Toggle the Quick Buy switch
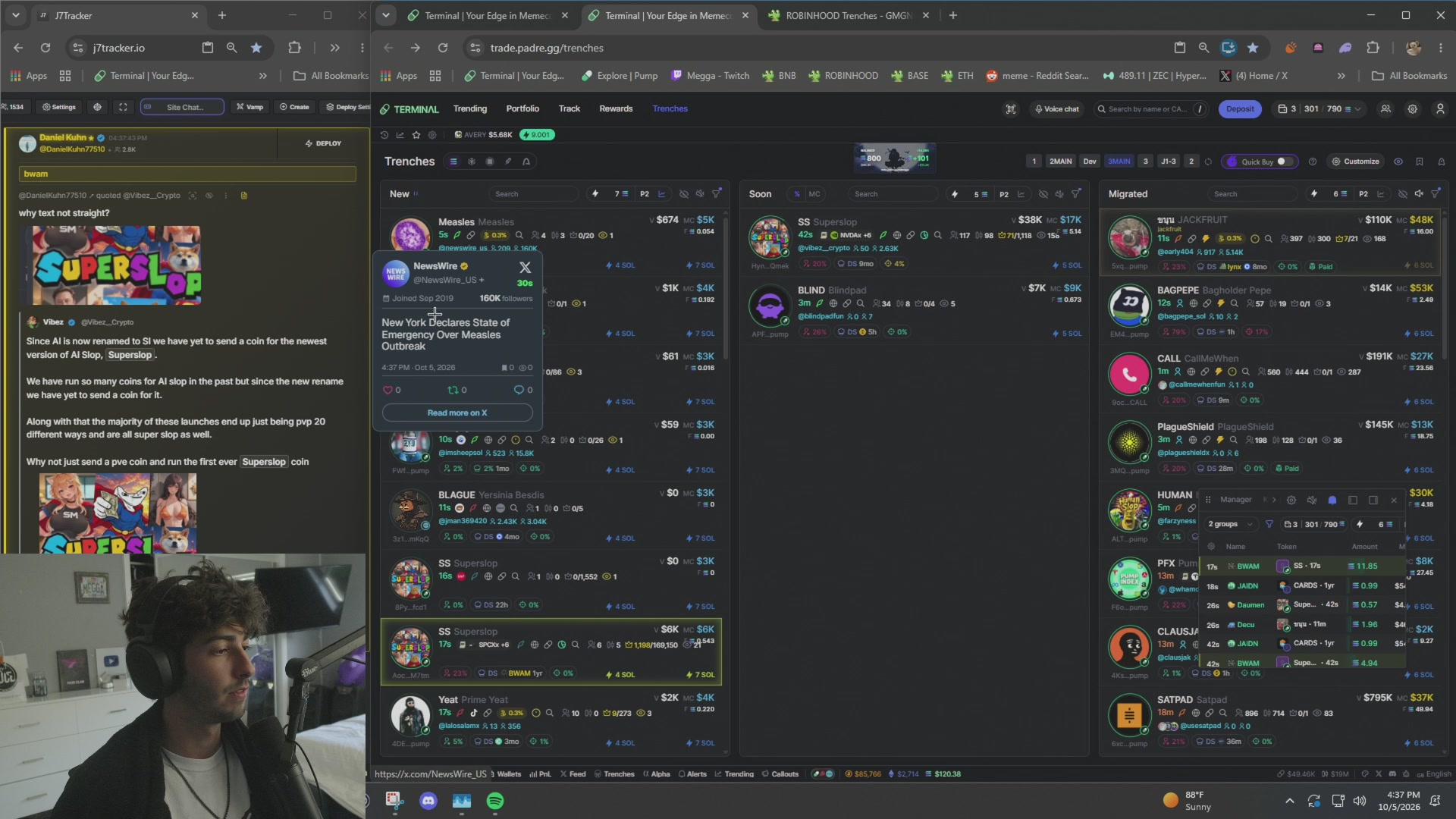Image resolution: width=1456 pixels, height=819 pixels. [1285, 162]
